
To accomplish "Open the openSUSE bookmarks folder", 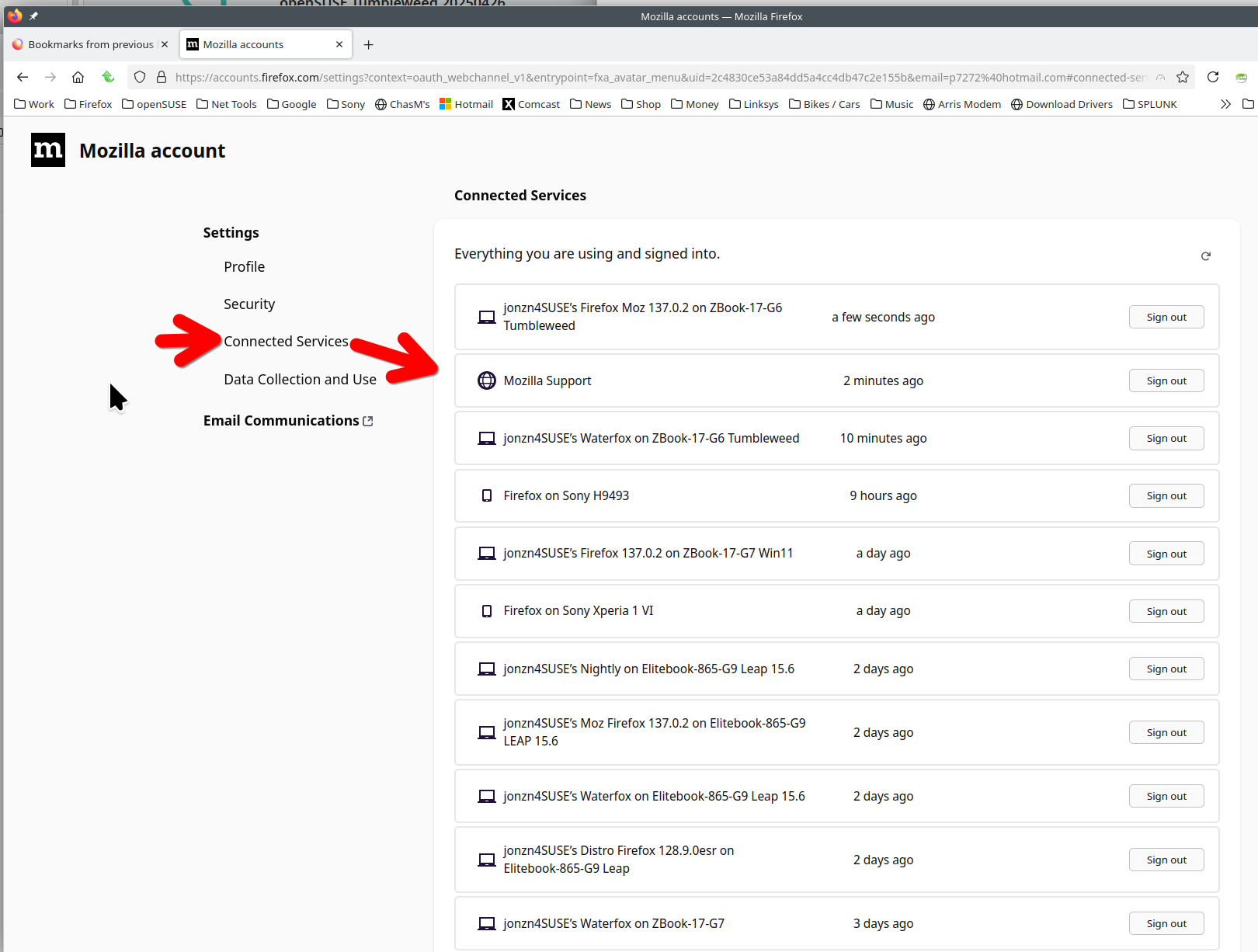I will click(x=154, y=104).
